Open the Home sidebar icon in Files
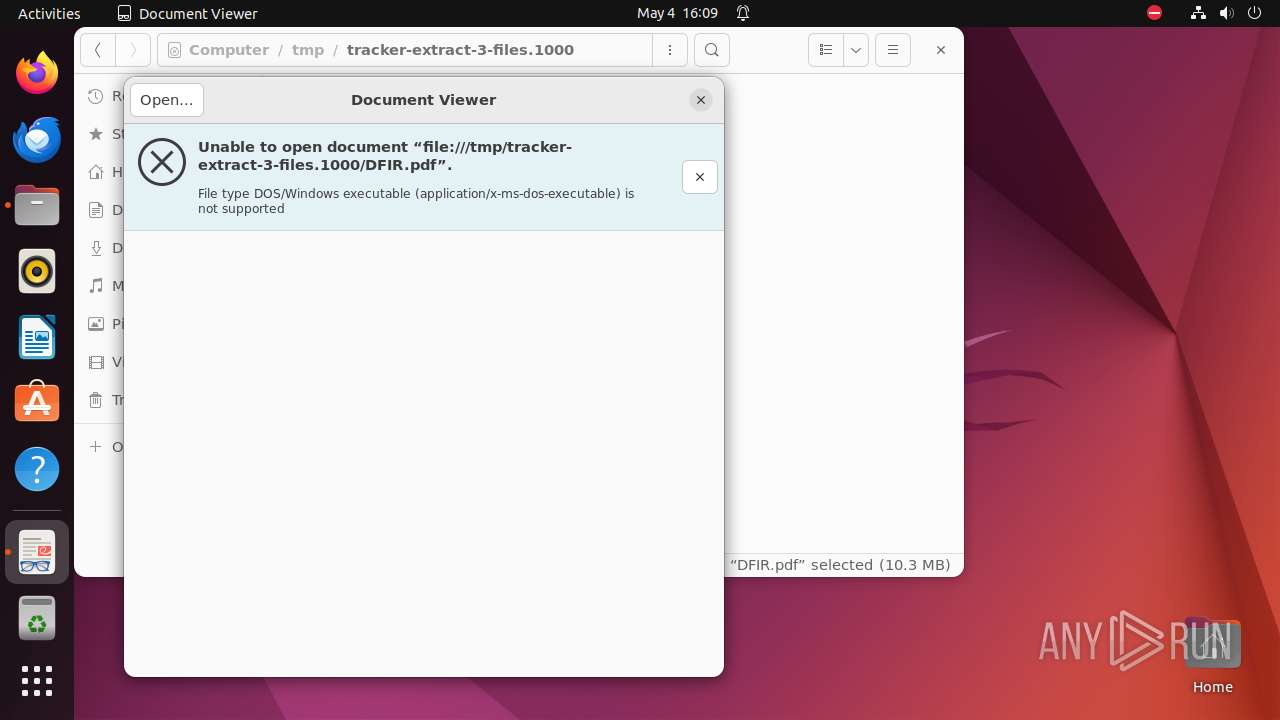 tap(96, 172)
